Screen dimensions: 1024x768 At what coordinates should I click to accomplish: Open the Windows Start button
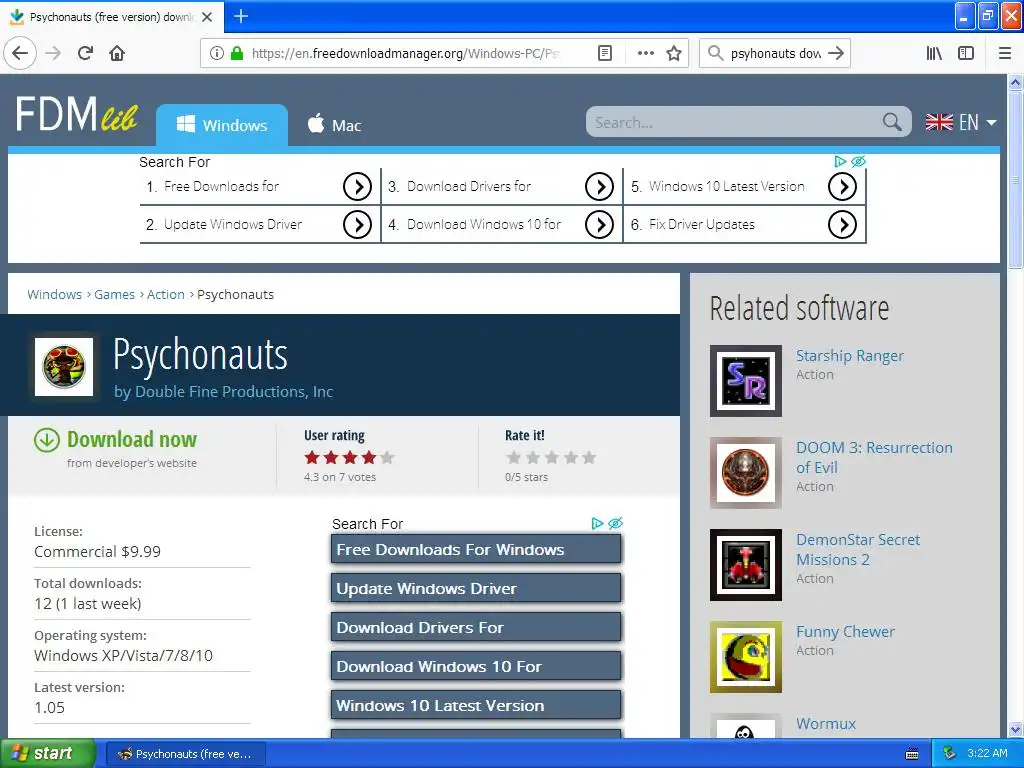pos(47,754)
